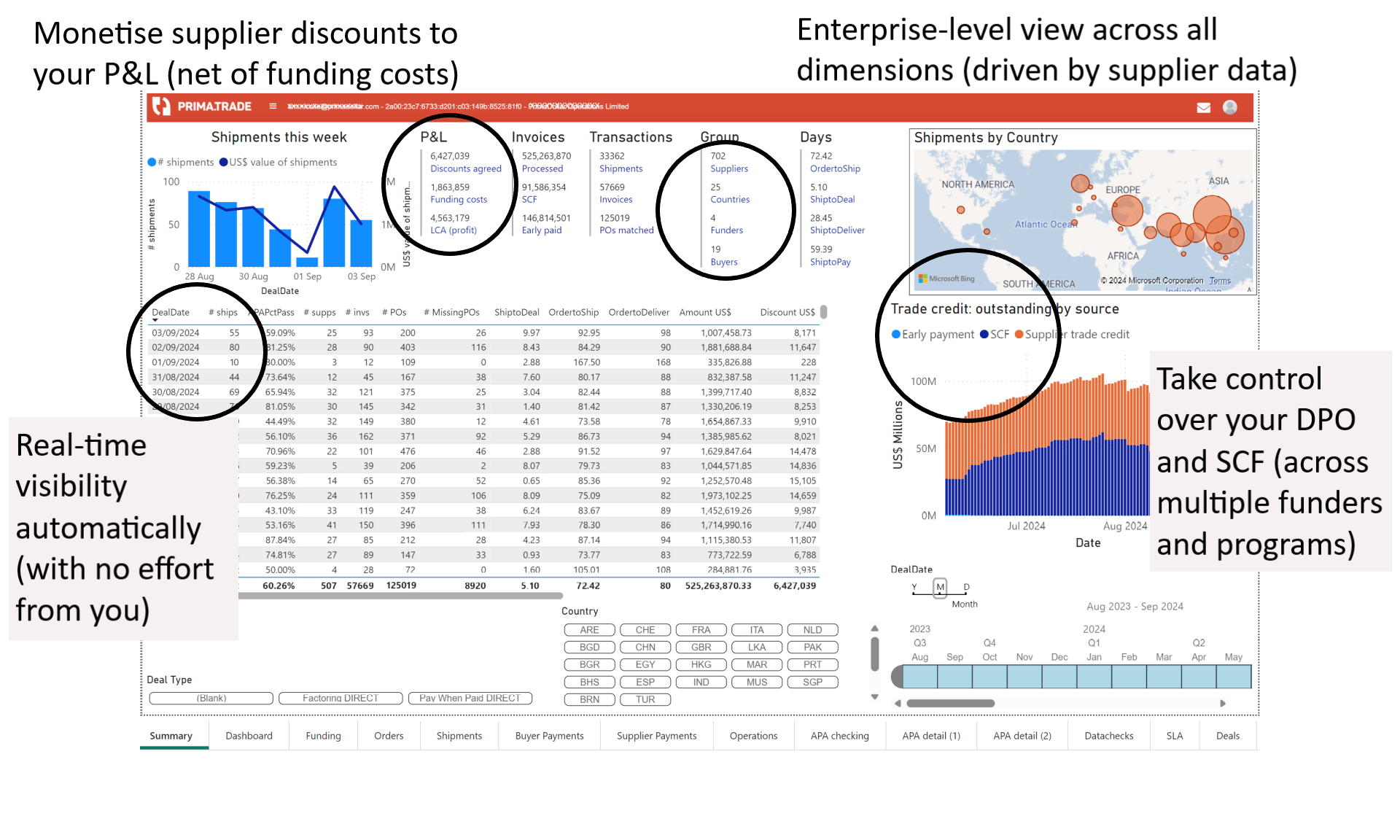This screenshot has width=1400, height=840.
Task: Switch timeline granularity to Month (M)
Action: [x=940, y=587]
